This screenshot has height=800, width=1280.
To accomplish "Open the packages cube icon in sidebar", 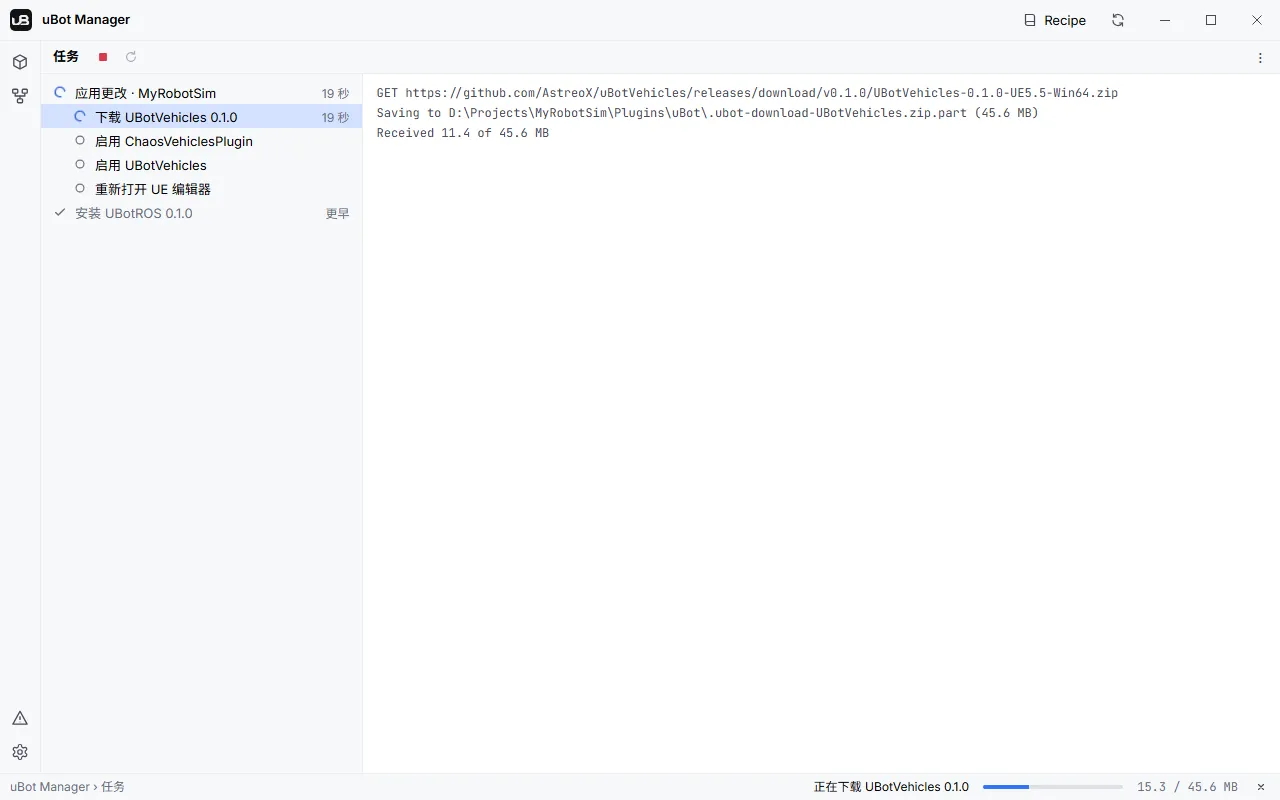I will 20,62.
